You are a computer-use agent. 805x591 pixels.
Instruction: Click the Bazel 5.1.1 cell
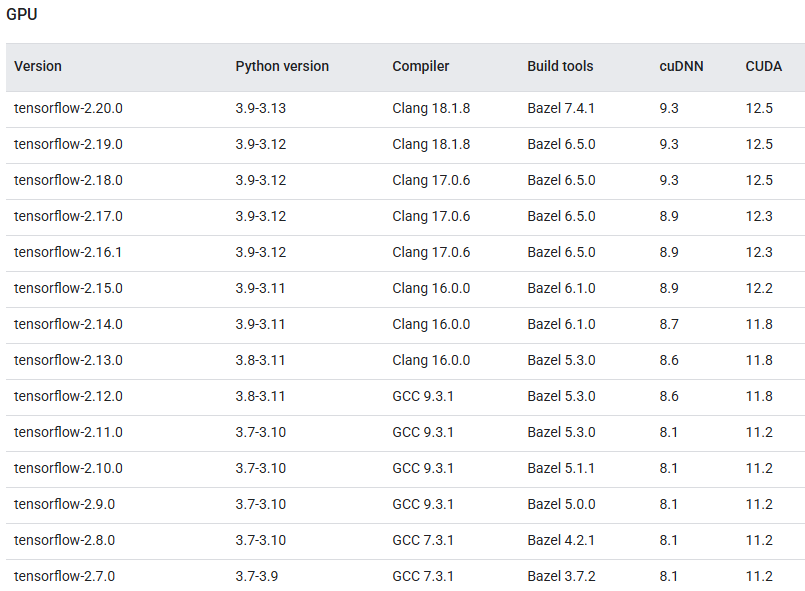coord(561,468)
